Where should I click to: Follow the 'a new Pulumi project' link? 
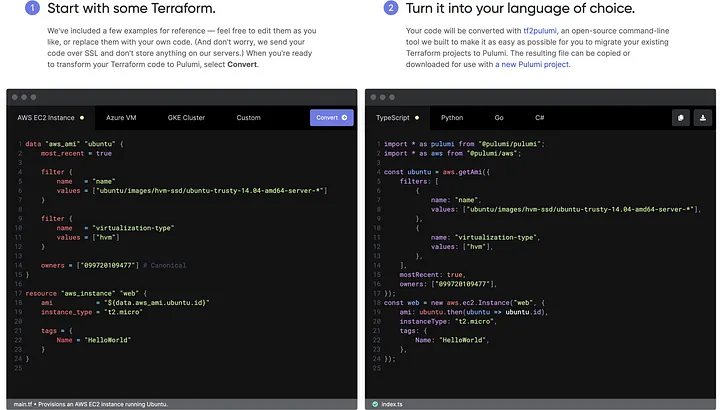point(532,64)
